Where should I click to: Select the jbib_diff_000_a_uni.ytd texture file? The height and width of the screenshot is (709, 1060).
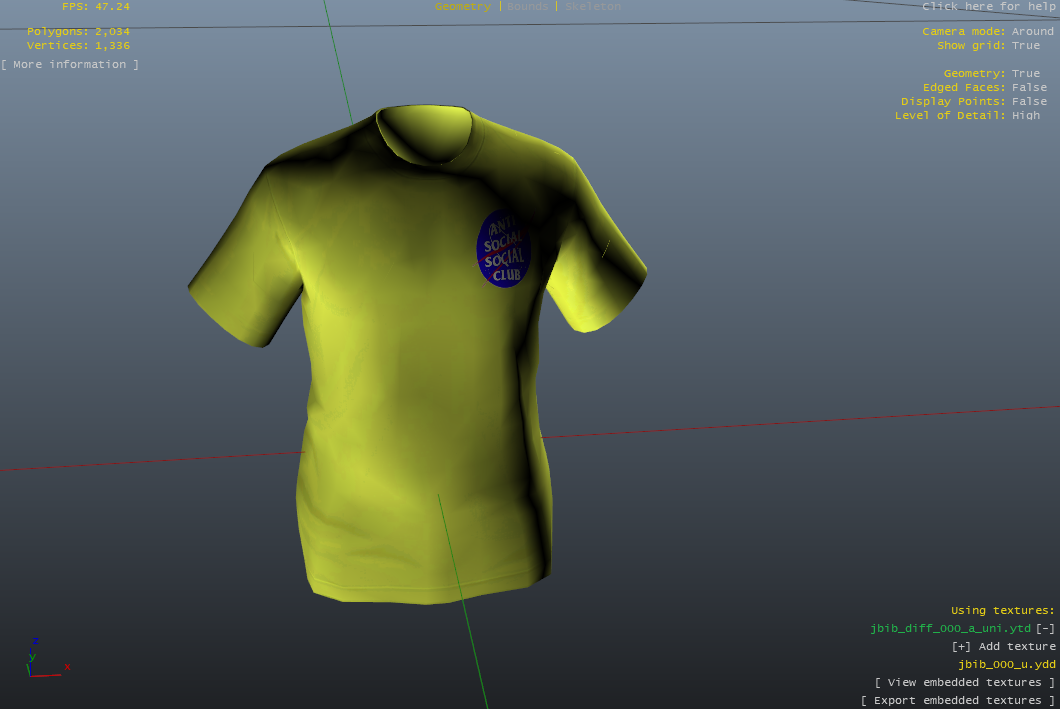click(x=950, y=629)
